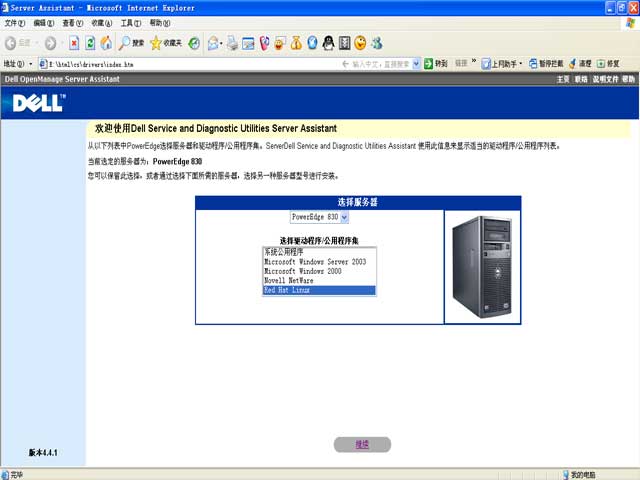Click the Forward navigation arrow

tap(51, 43)
